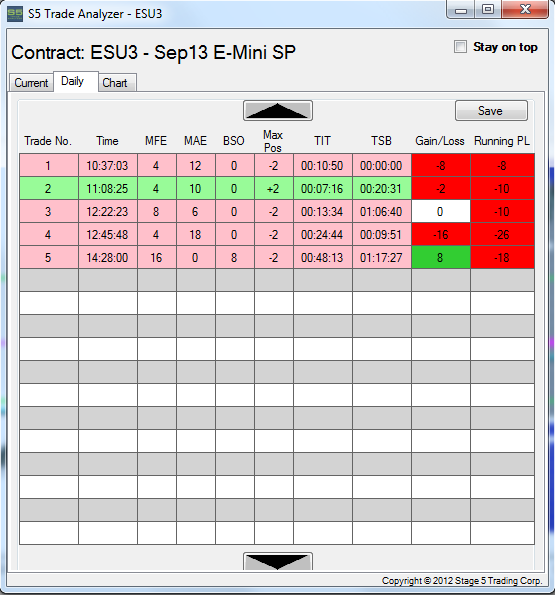This screenshot has width=555, height=597.
Task: Click the Trade No. cell for trade 3
Action: coord(49,211)
